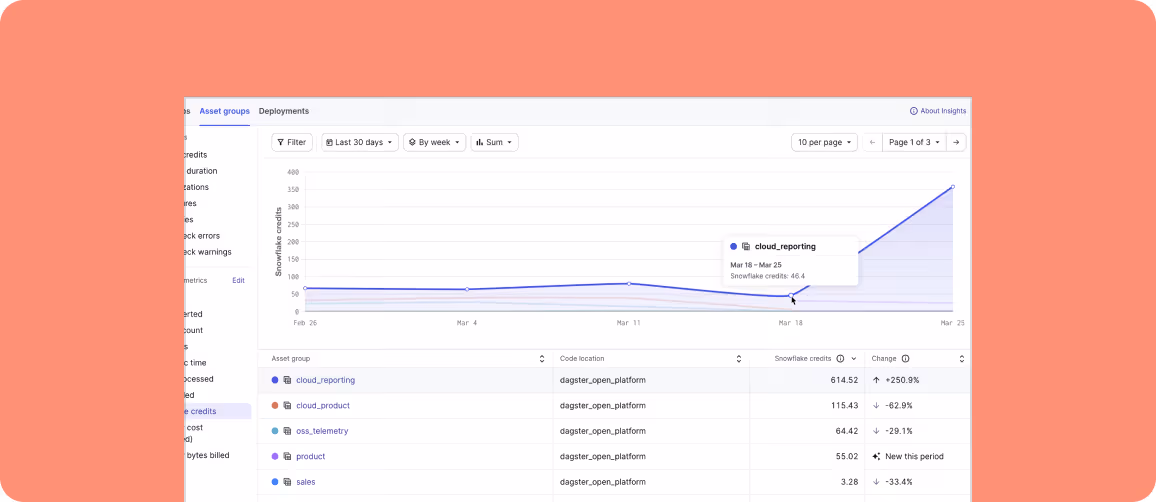Click the down arrow beside -62.9%
The height and width of the screenshot is (502, 1156).
(x=876, y=405)
